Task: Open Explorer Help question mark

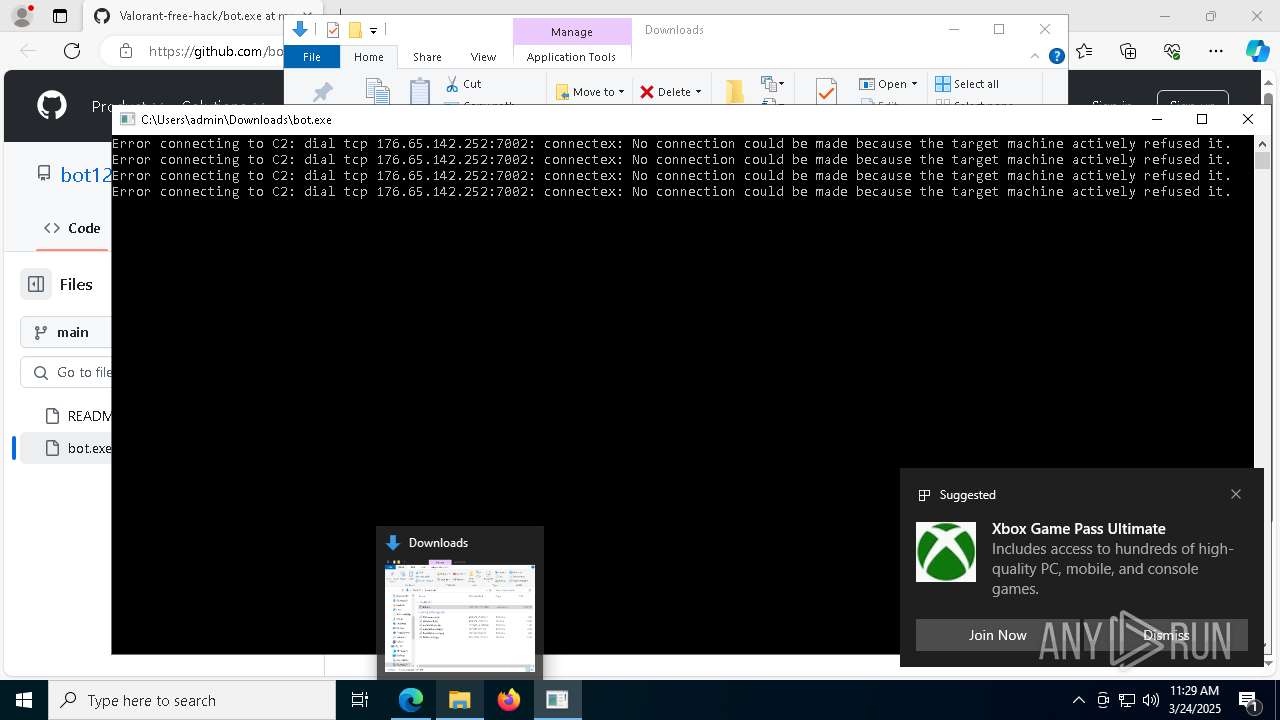Action: [1056, 57]
